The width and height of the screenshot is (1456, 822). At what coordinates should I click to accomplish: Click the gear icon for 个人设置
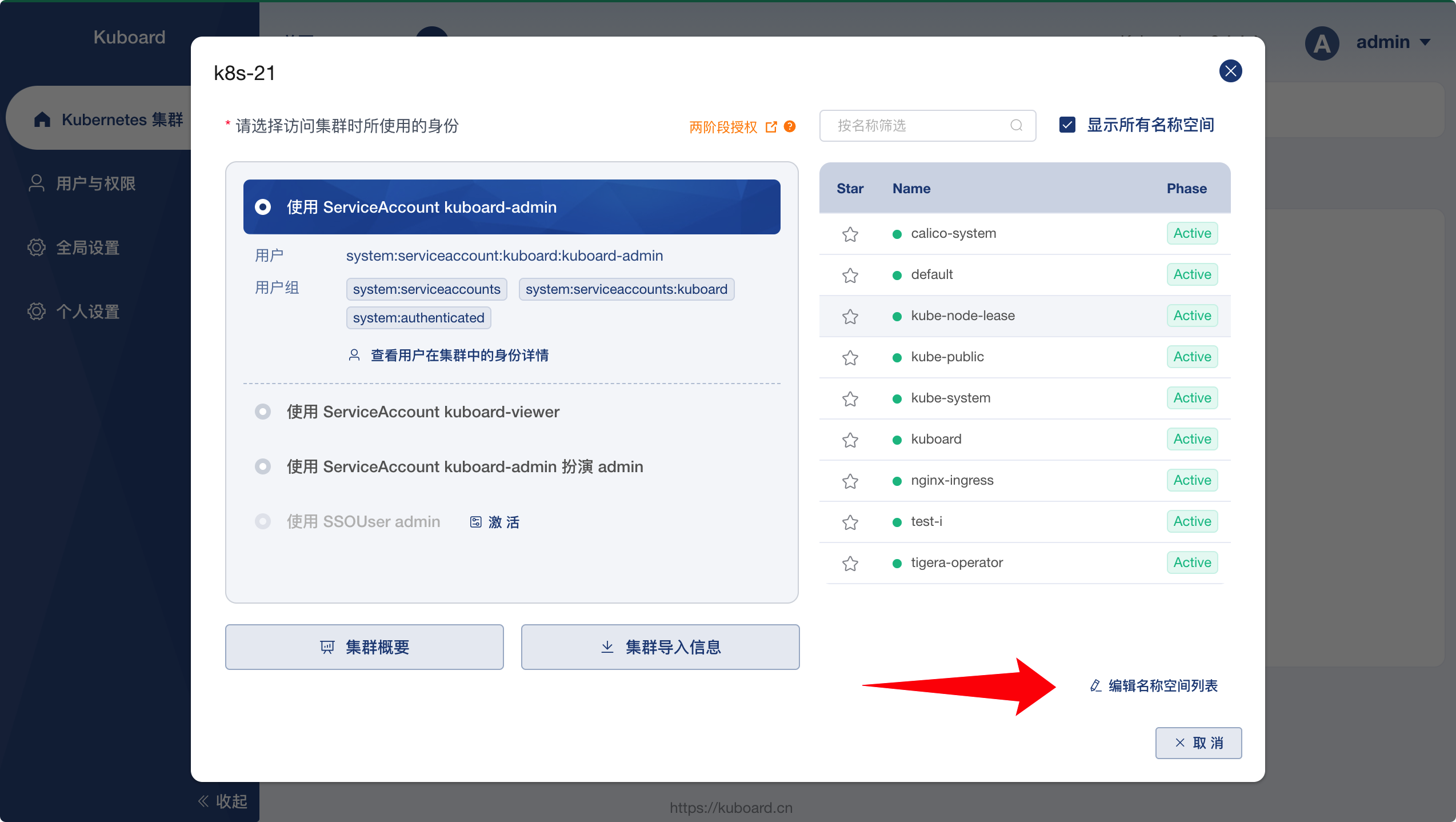(x=37, y=312)
